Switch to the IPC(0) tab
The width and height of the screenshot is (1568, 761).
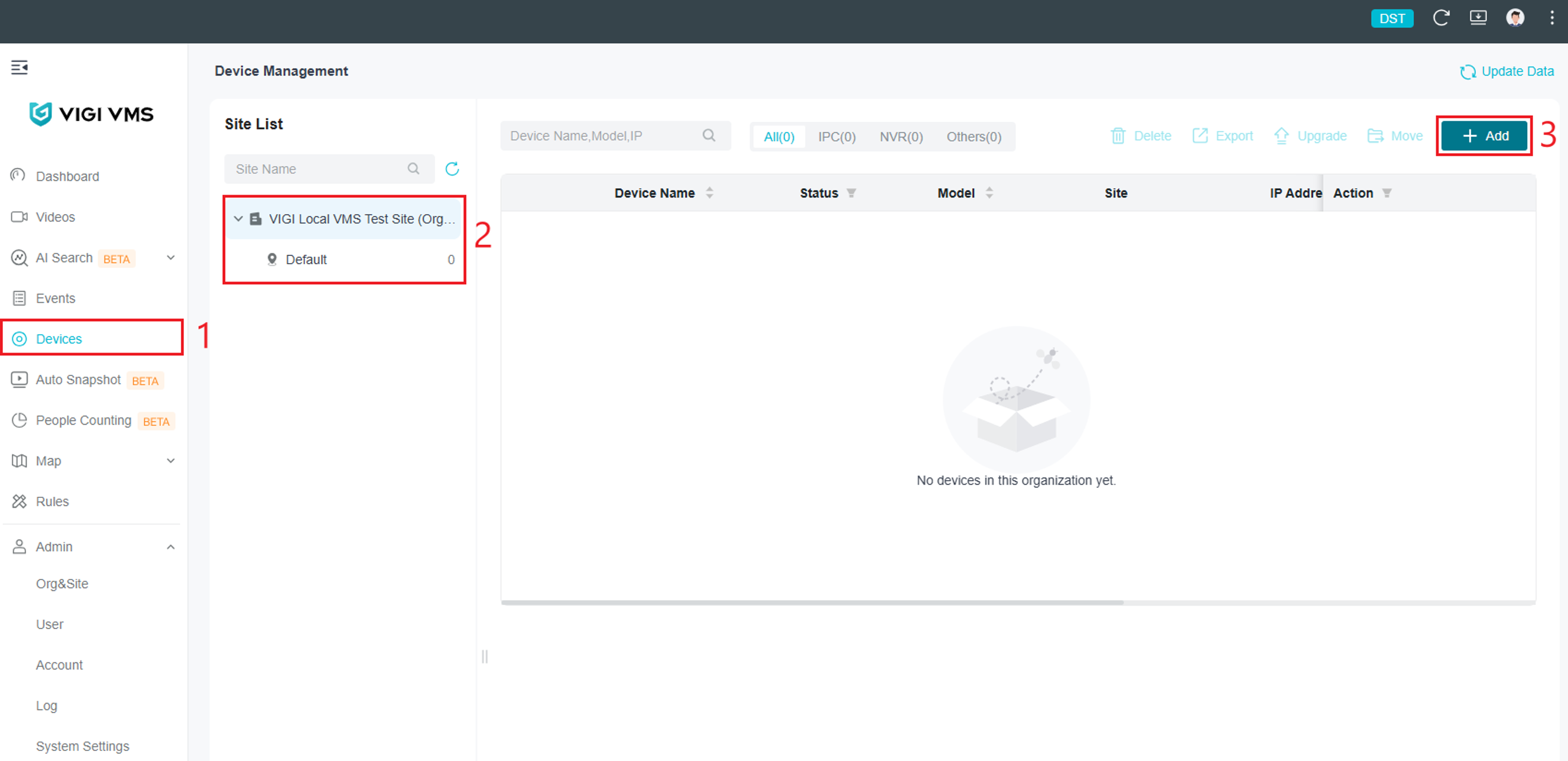(836, 137)
